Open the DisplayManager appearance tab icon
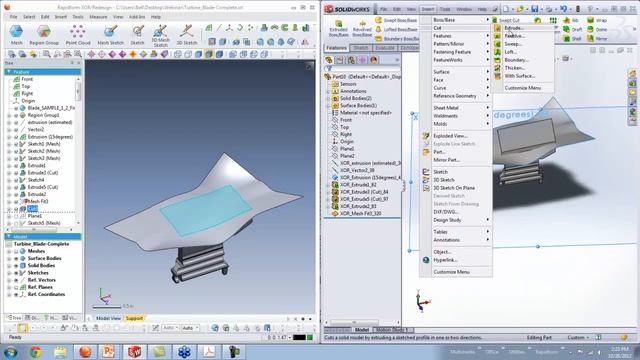The image size is (640, 360). click(373, 60)
